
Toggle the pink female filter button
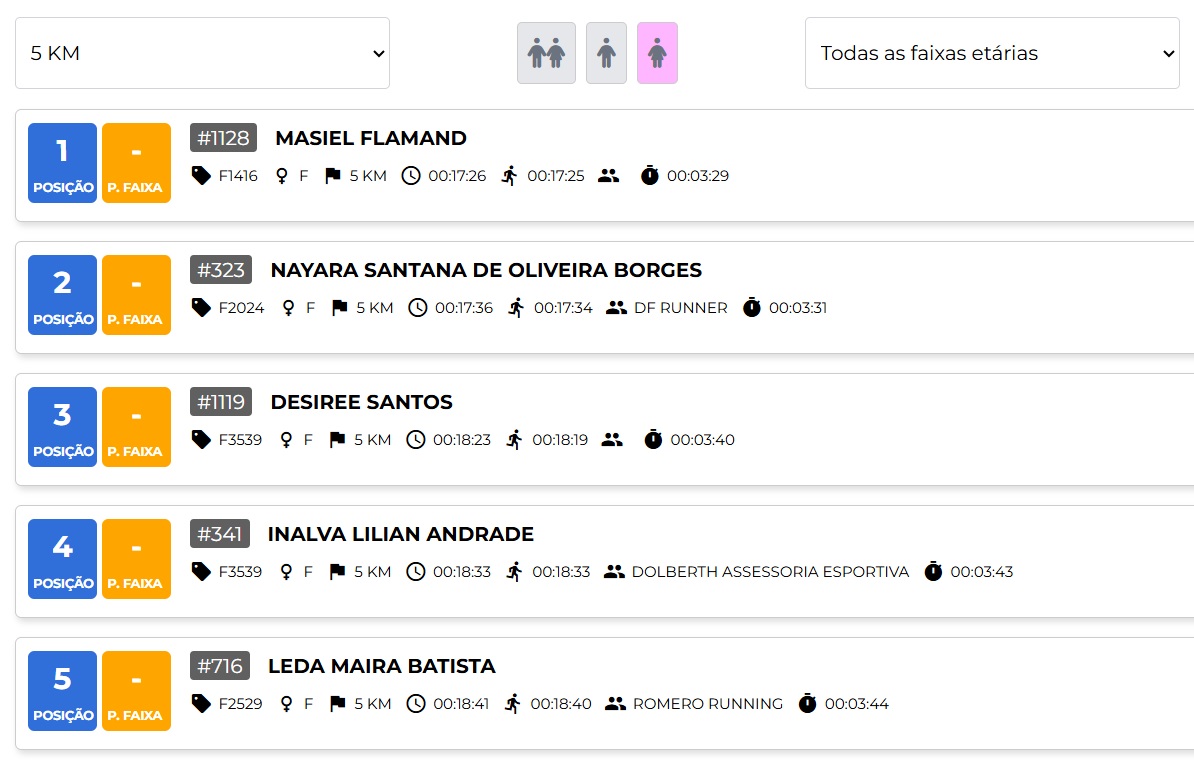click(657, 53)
